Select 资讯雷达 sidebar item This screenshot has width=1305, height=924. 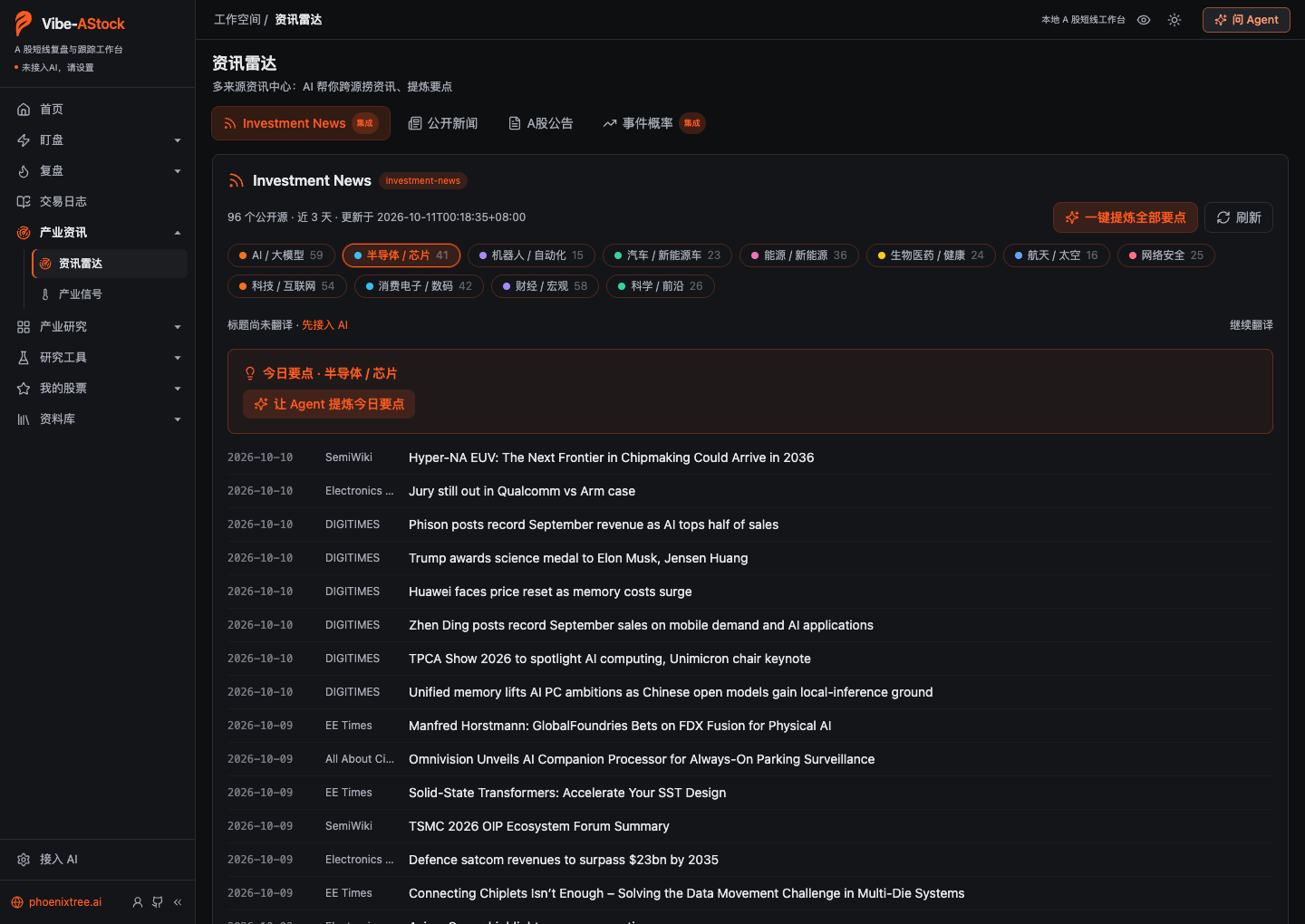pos(110,264)
